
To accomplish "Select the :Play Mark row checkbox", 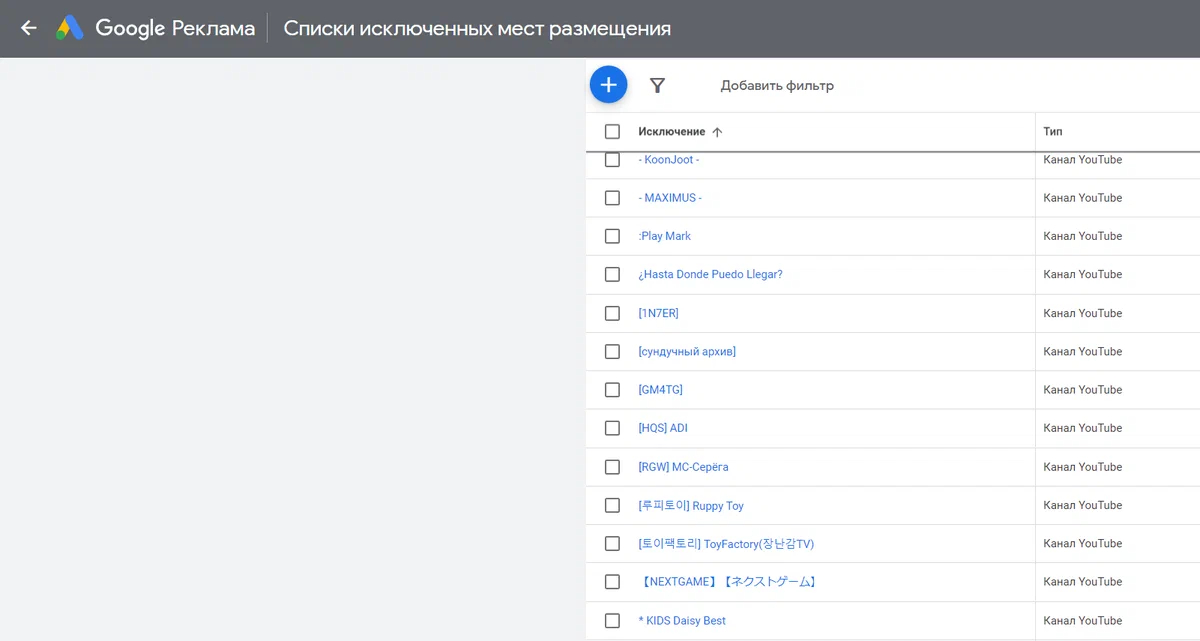I will tap(612, 236).
